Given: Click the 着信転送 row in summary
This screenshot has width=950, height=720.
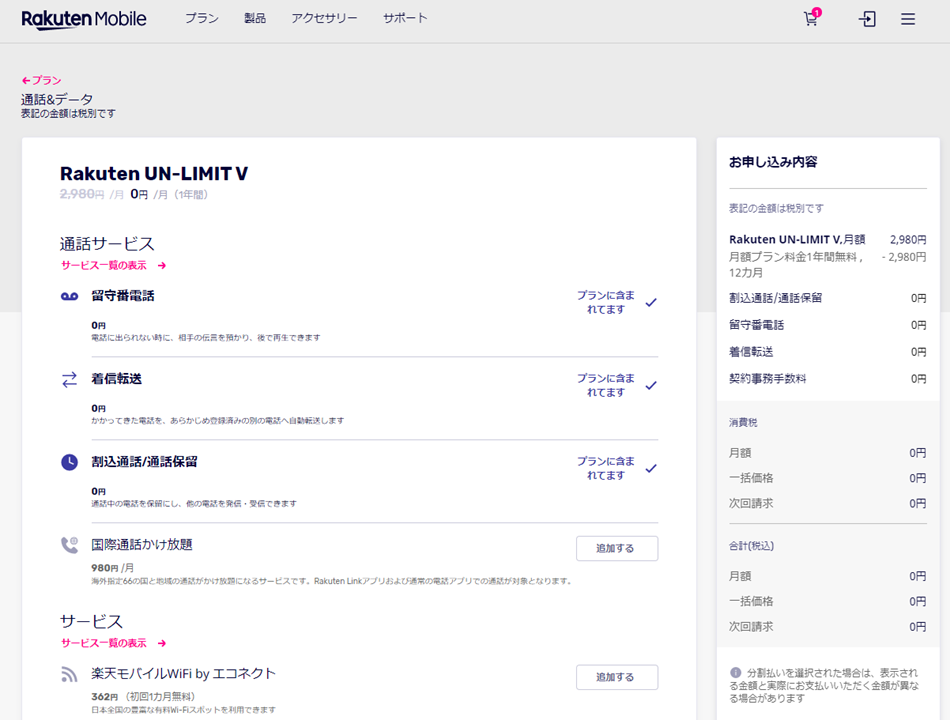Looking at the screenshot, I should tap(828, 352).
